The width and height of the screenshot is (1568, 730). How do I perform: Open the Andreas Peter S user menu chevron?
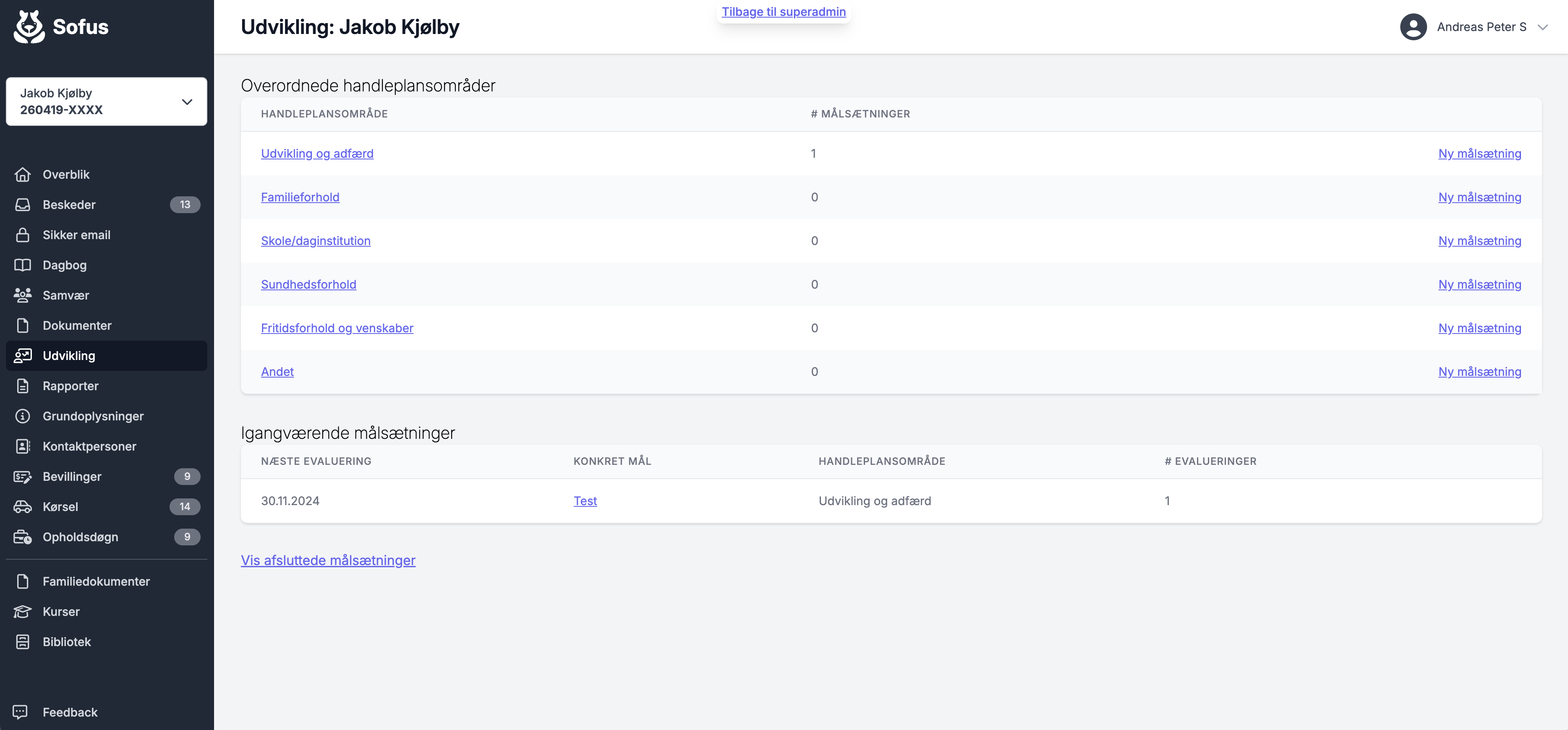click(x=1542, y=27)
